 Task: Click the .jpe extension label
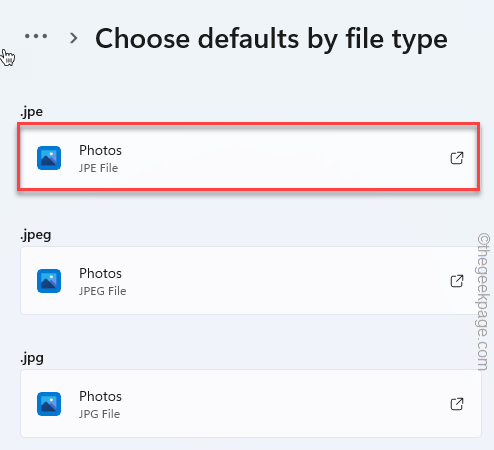pyautogui.click(x=32, y=112)
